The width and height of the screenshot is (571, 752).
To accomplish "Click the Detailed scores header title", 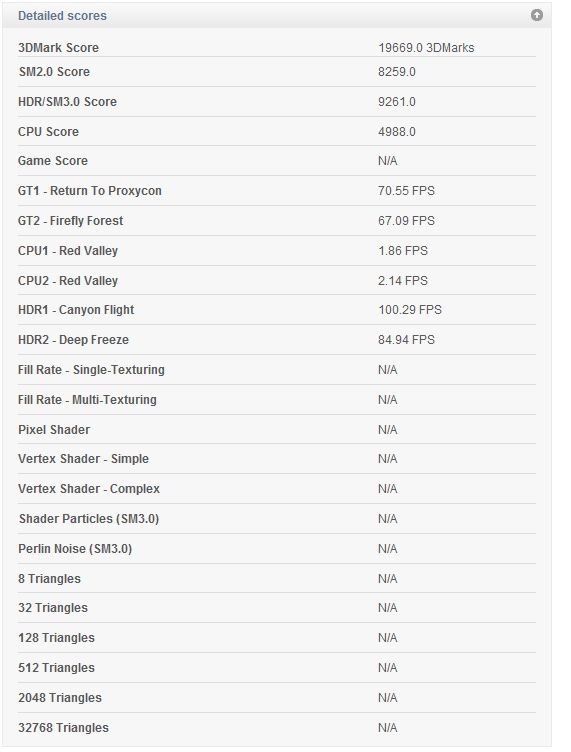I will pos(62,16).
